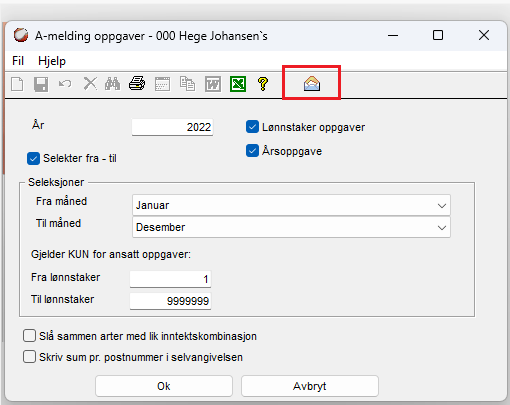Click the Print toolbar icon
Viewport: 510px width, 405px height.
137,84
